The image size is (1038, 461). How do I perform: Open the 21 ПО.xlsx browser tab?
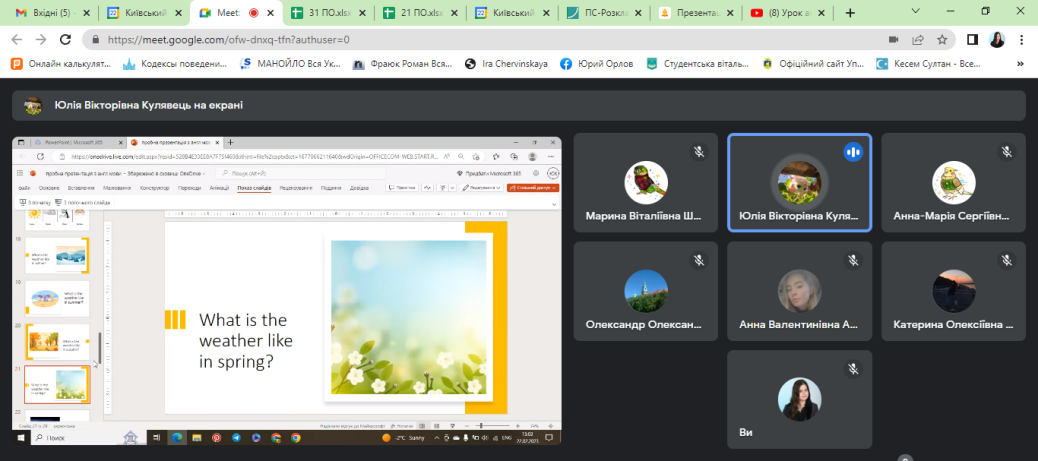[419, 13]
